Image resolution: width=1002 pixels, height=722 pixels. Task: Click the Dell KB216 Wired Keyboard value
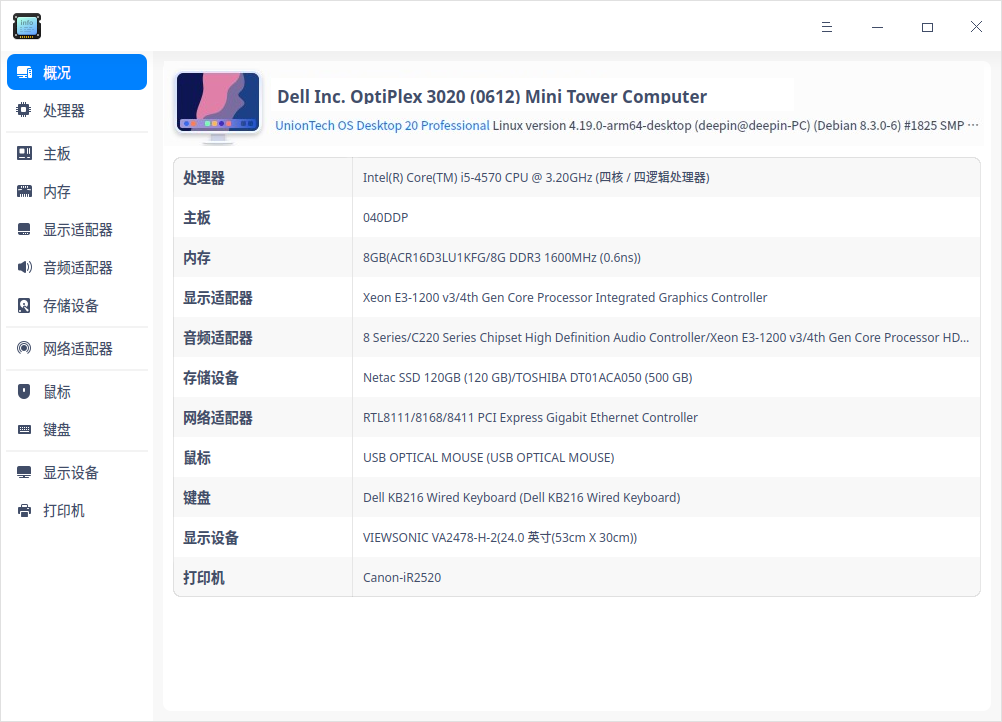pos(521,498)
